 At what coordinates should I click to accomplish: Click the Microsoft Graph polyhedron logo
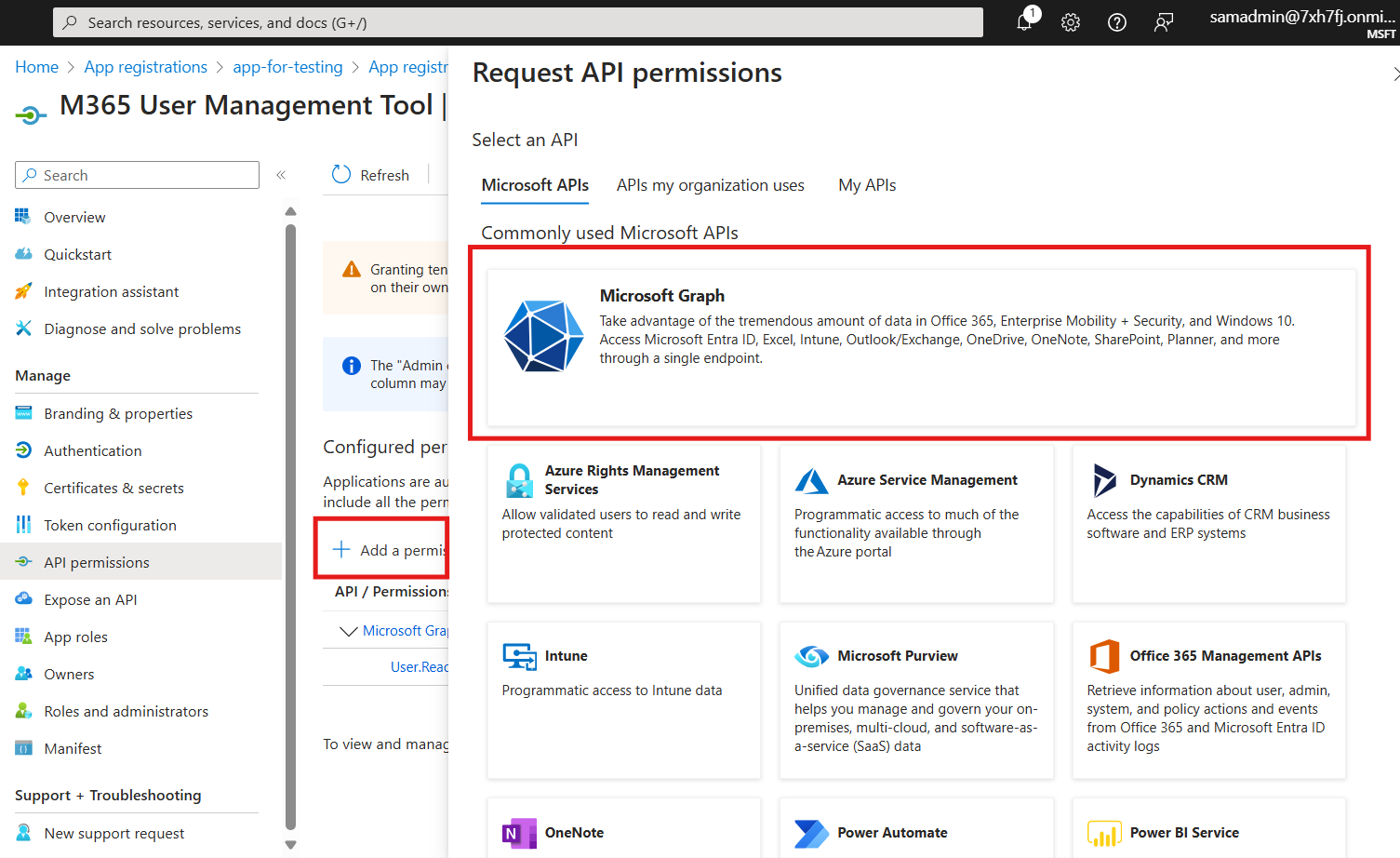pos(544,336)
